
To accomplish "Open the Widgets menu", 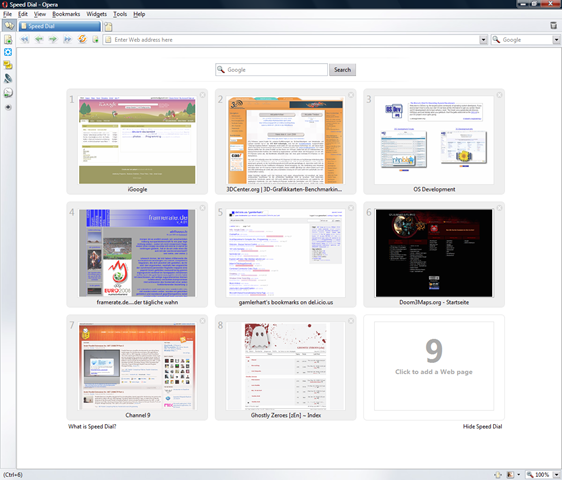I will tap(96, 14).
